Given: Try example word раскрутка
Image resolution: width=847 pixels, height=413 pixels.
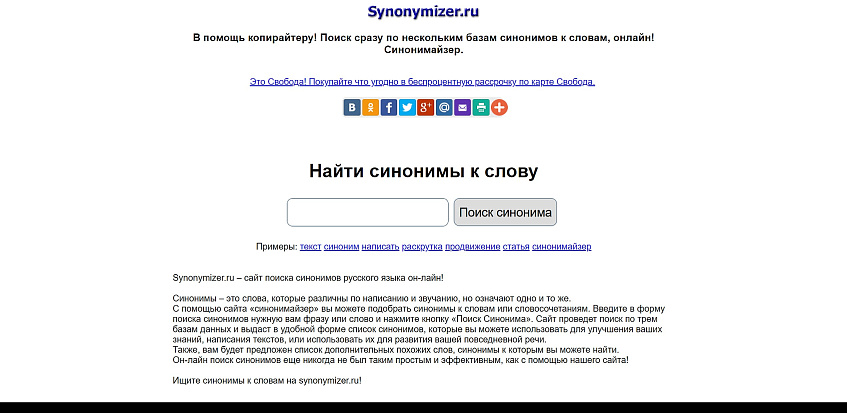Looking at the screenshot, I should coord(422,247).
